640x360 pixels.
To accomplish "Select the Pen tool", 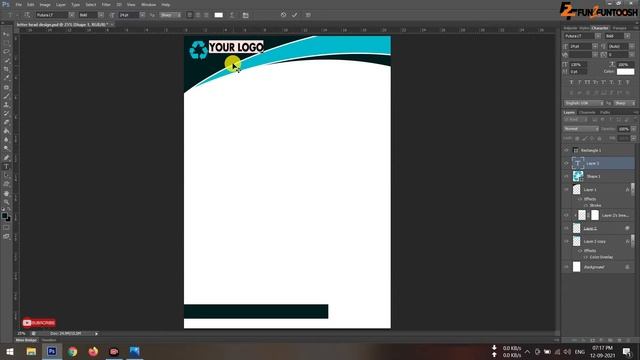I will 6,158.
